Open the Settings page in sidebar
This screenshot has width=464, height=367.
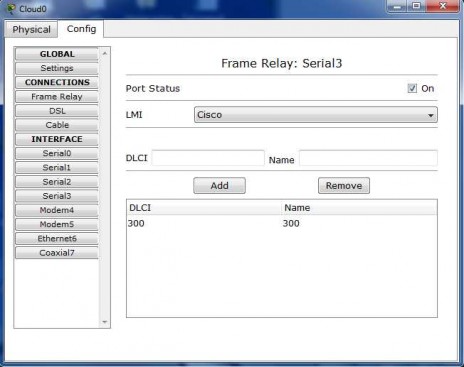click(57, 68)
